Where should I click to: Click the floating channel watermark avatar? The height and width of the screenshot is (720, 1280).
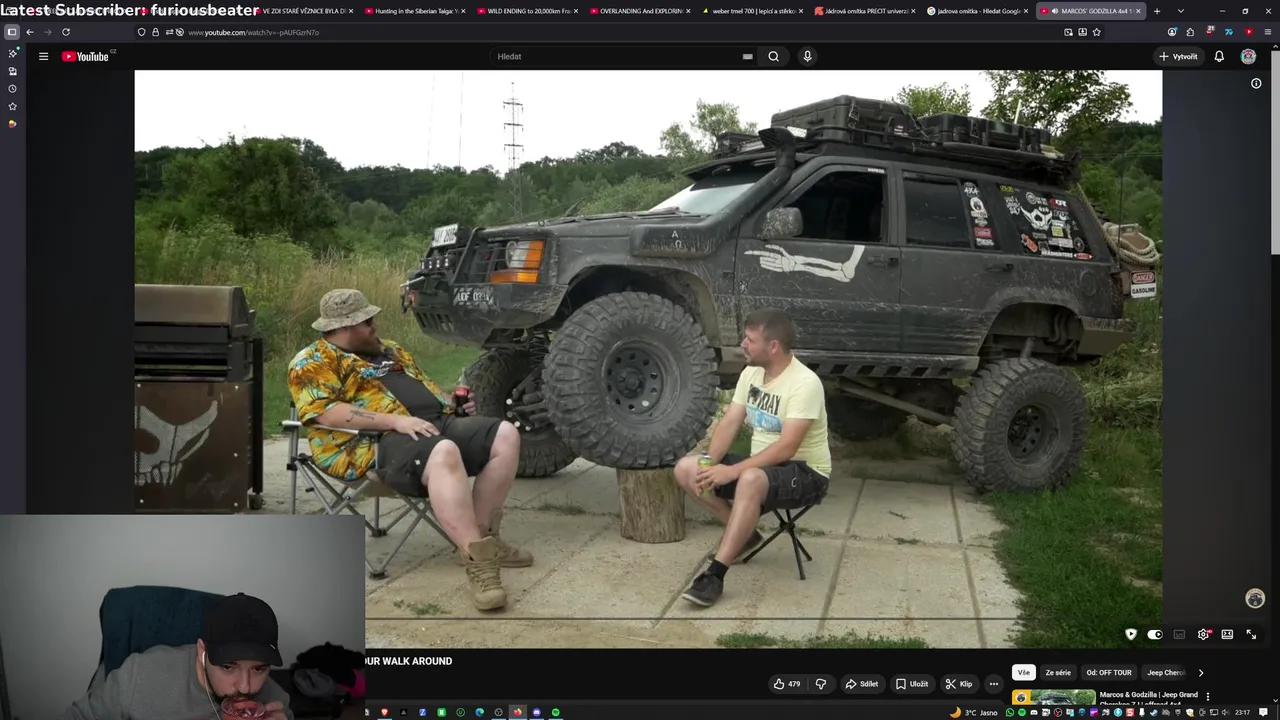pos(1255,598)
